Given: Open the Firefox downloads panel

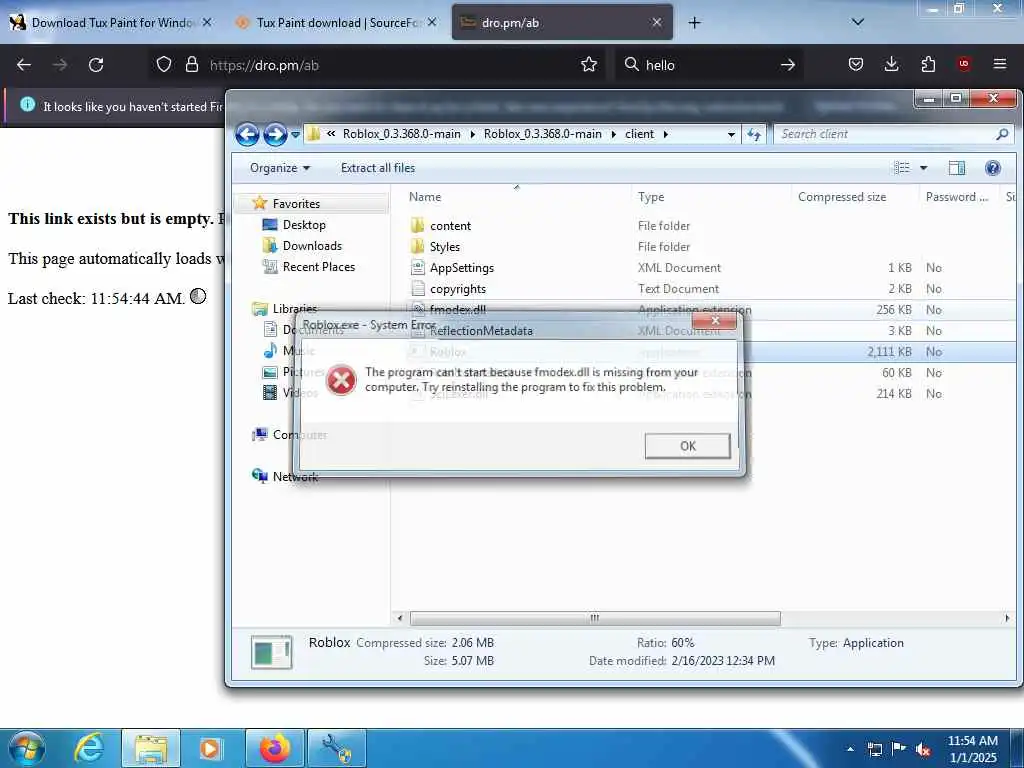Looking at the screenshot, I should [x=891, y=65].
